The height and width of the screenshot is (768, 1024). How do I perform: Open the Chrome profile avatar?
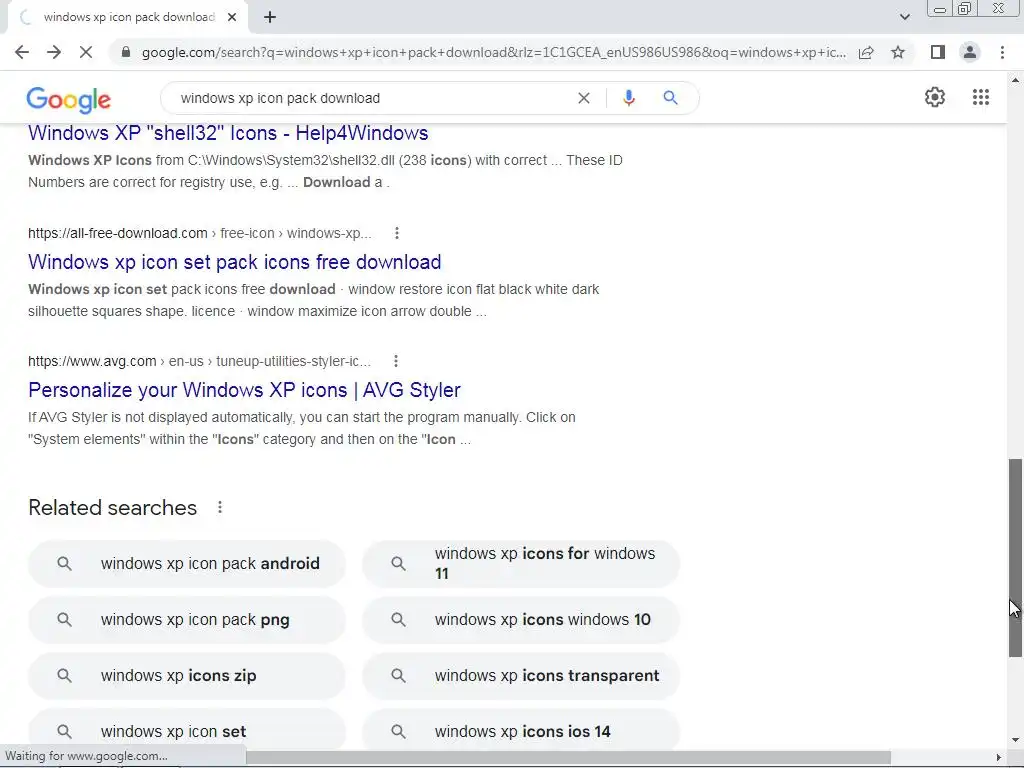(970, 52)
